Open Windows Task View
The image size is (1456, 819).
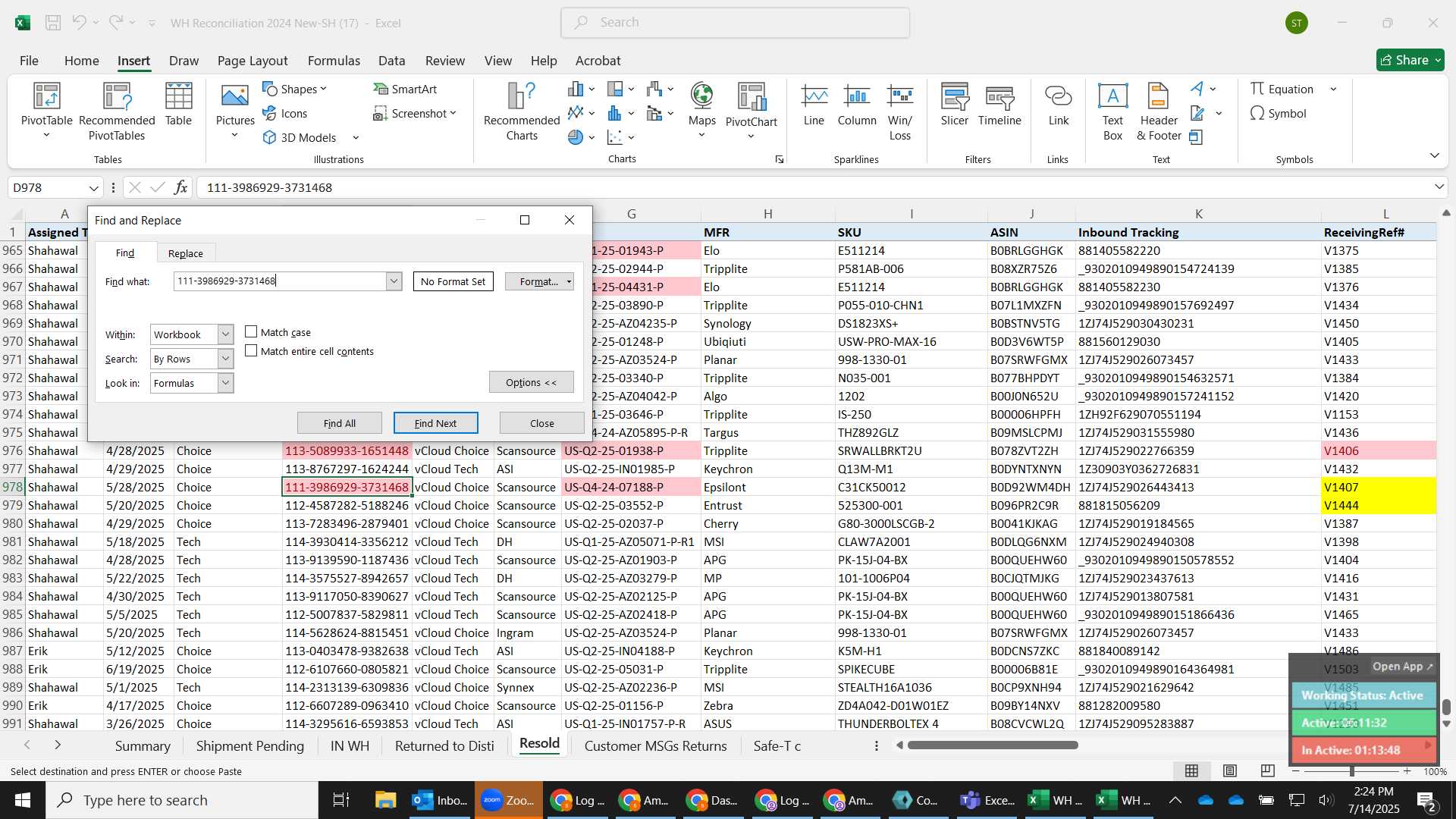click(340, 800)
